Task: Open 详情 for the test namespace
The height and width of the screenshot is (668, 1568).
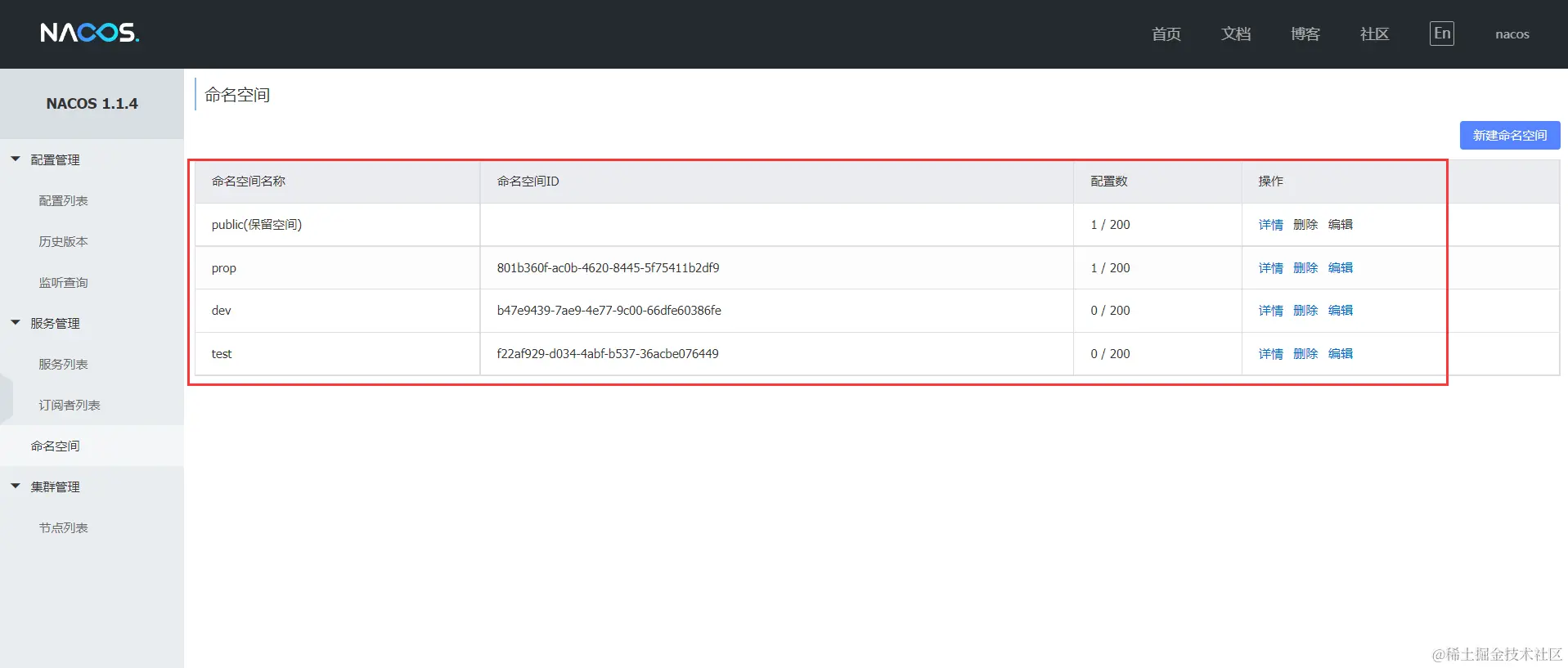Action: click(x=1270, y=354)
